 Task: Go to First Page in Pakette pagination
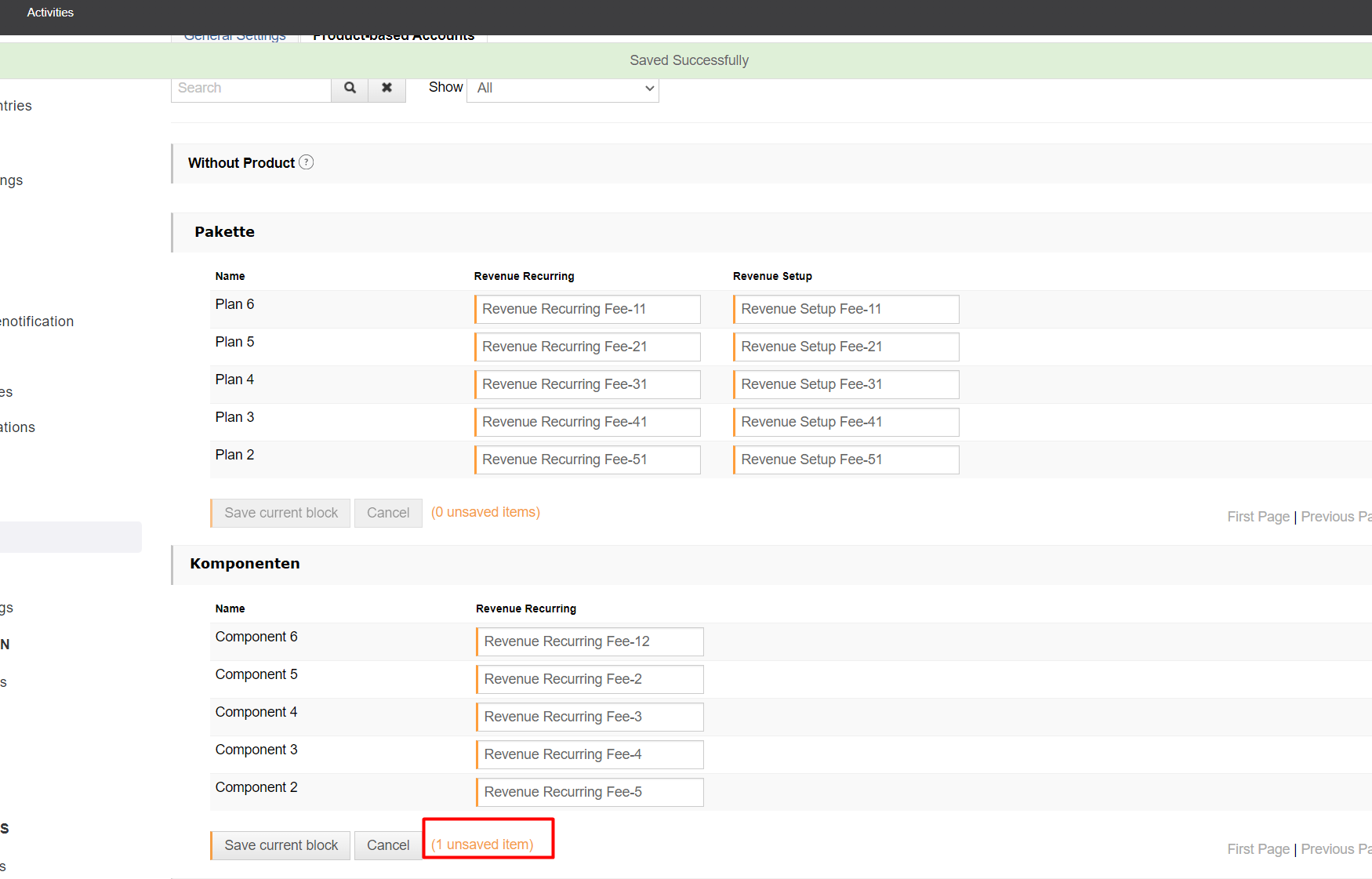(1258, 517)
